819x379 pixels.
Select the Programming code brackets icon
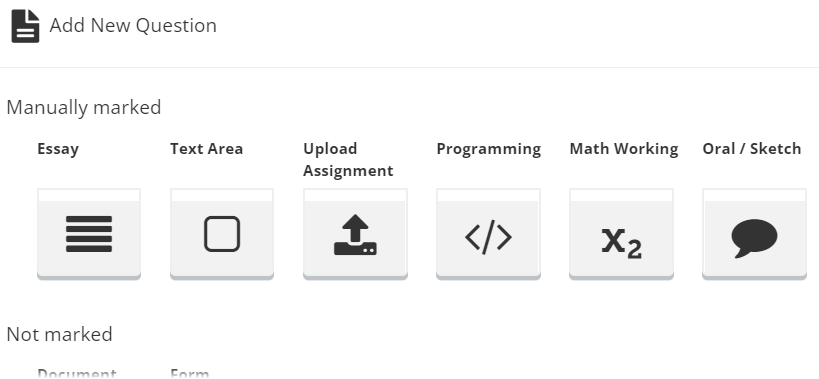pos(488,238)
